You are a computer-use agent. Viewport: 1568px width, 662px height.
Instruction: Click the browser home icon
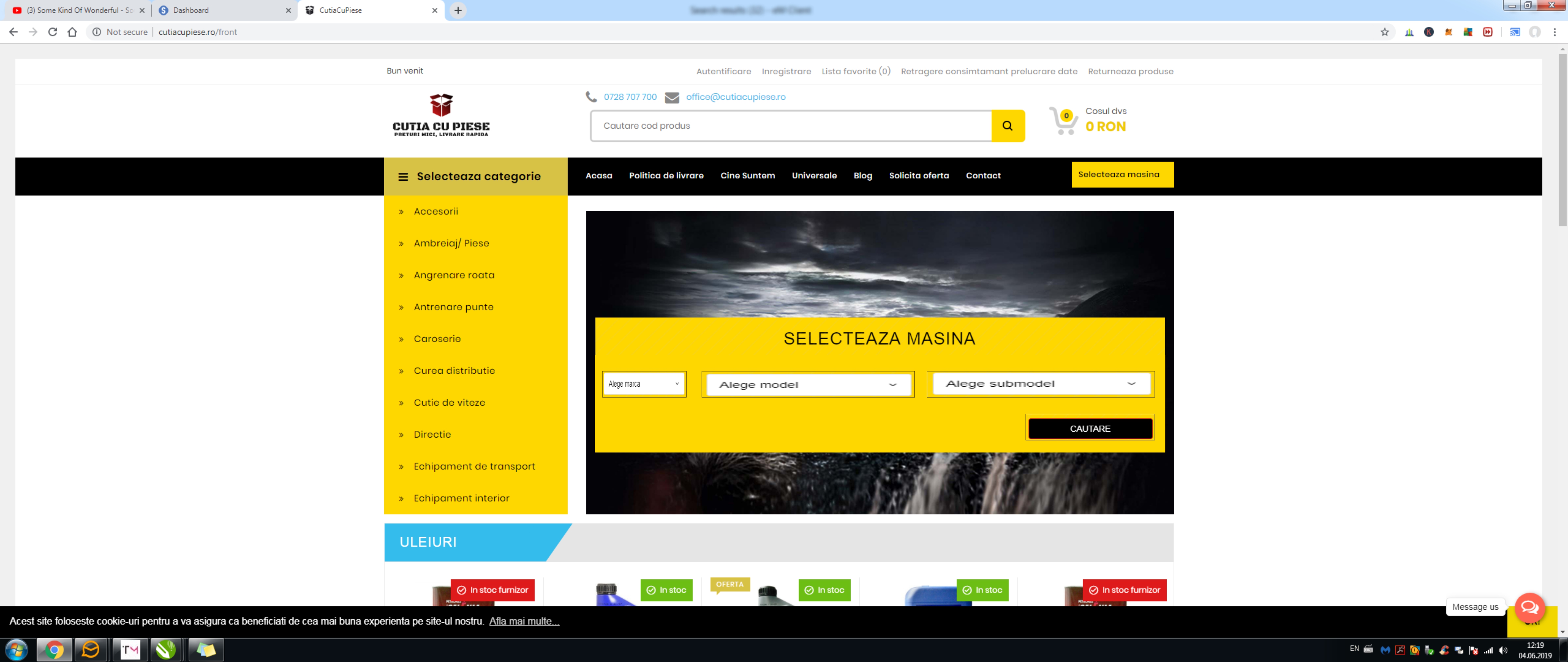72,32
